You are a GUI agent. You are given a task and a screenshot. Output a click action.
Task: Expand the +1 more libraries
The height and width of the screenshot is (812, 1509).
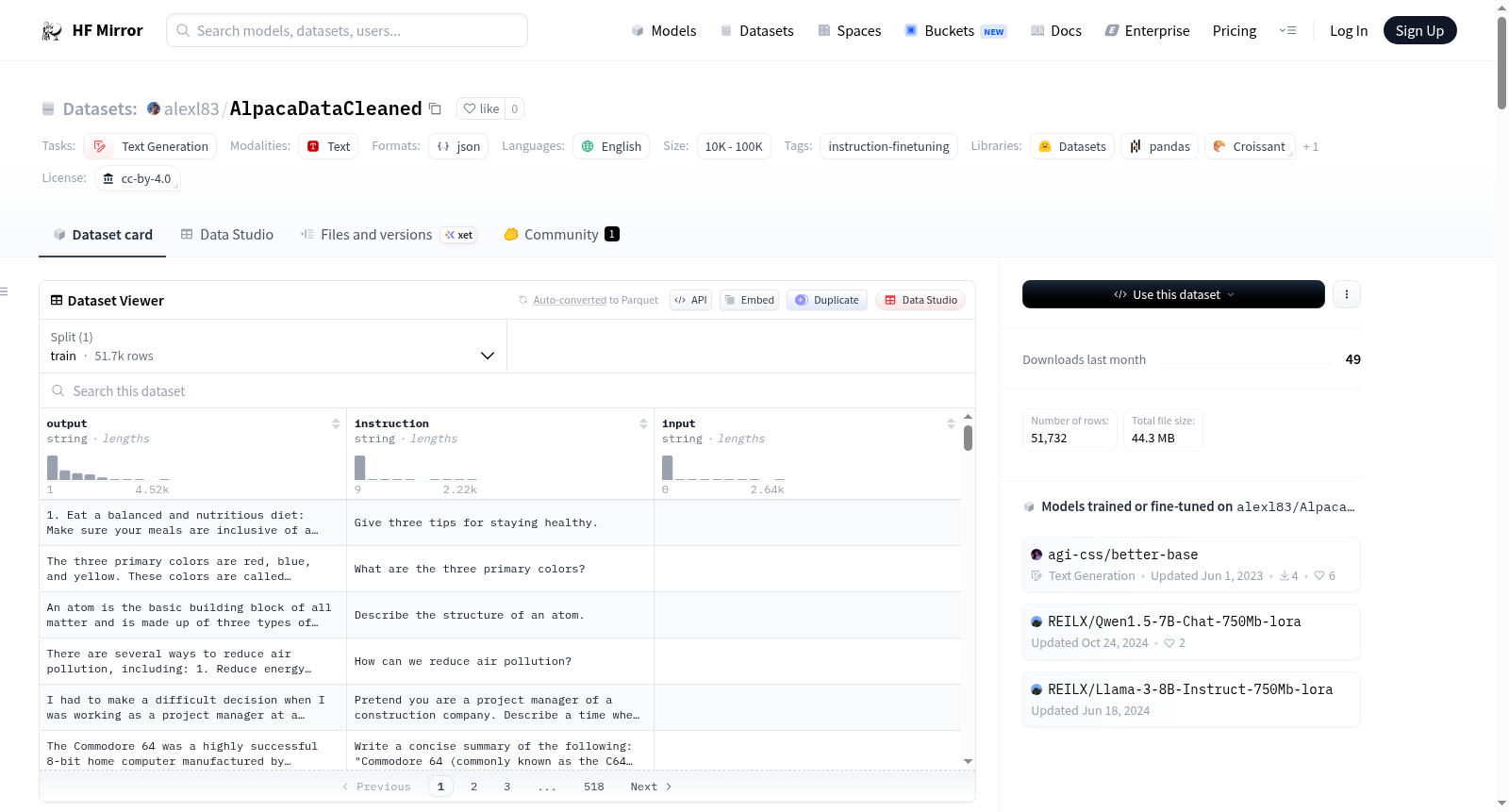click(x=1311, y=146)
